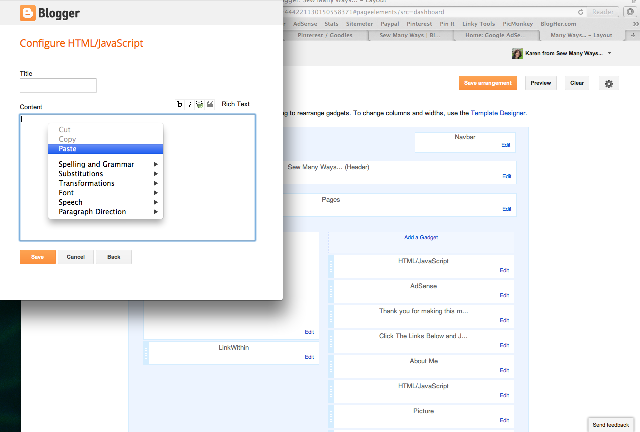Open the PicMonkey bookmark
The image size is (640, 432).
[x=518, y=24]
